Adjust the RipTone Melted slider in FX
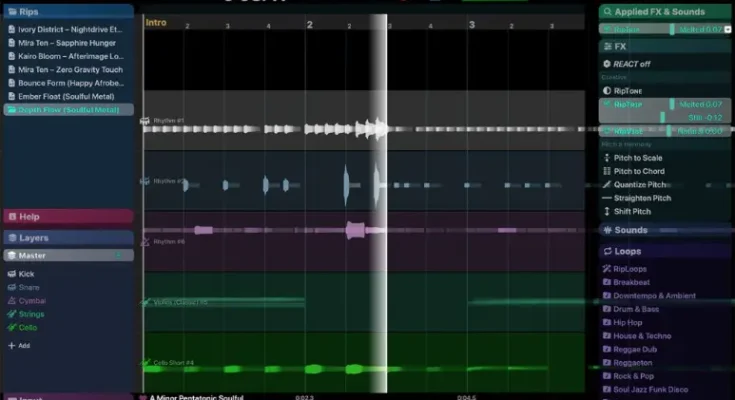This screenshot has height=400, width=735. tap(665, 104)
